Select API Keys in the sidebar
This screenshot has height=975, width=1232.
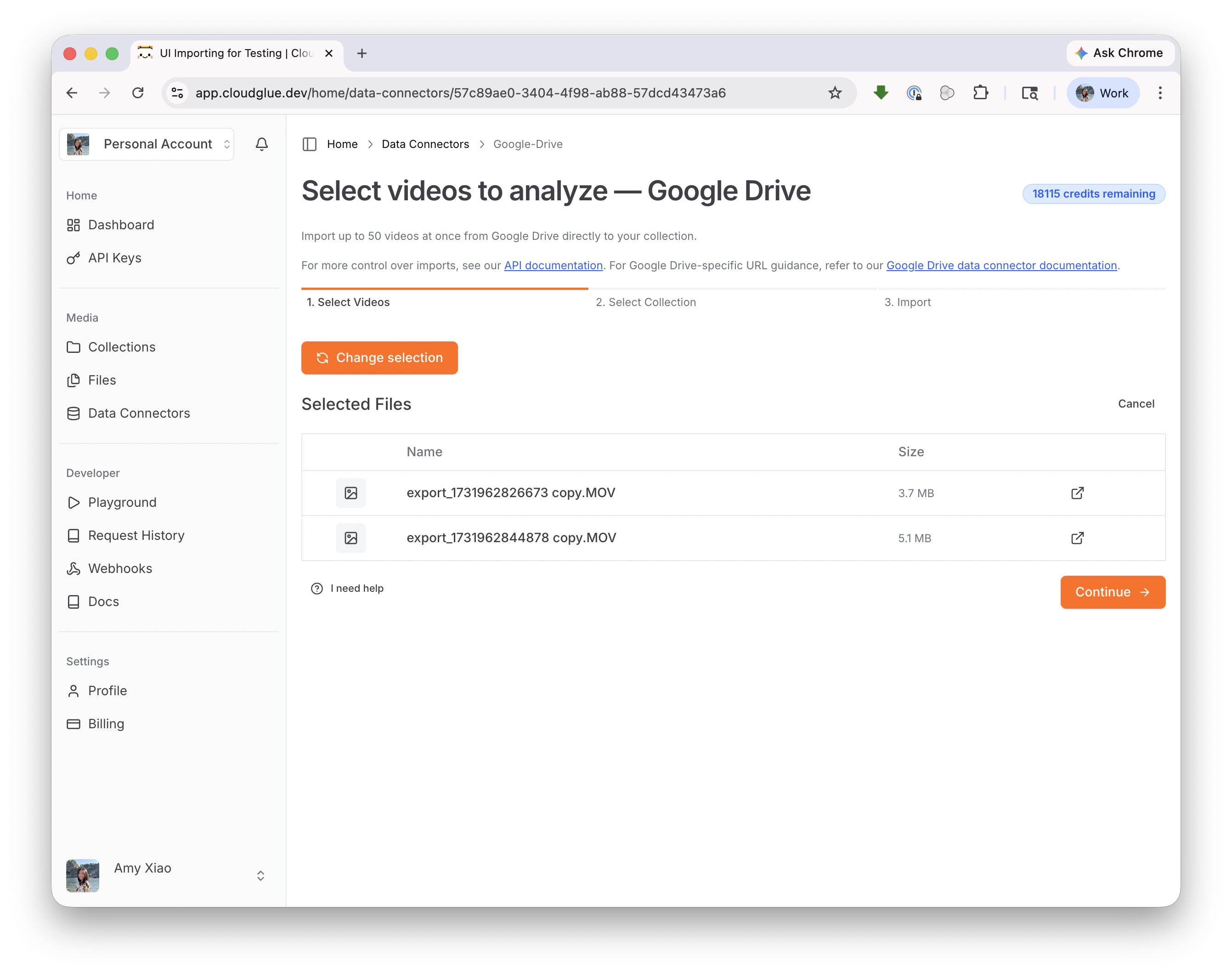114,258
